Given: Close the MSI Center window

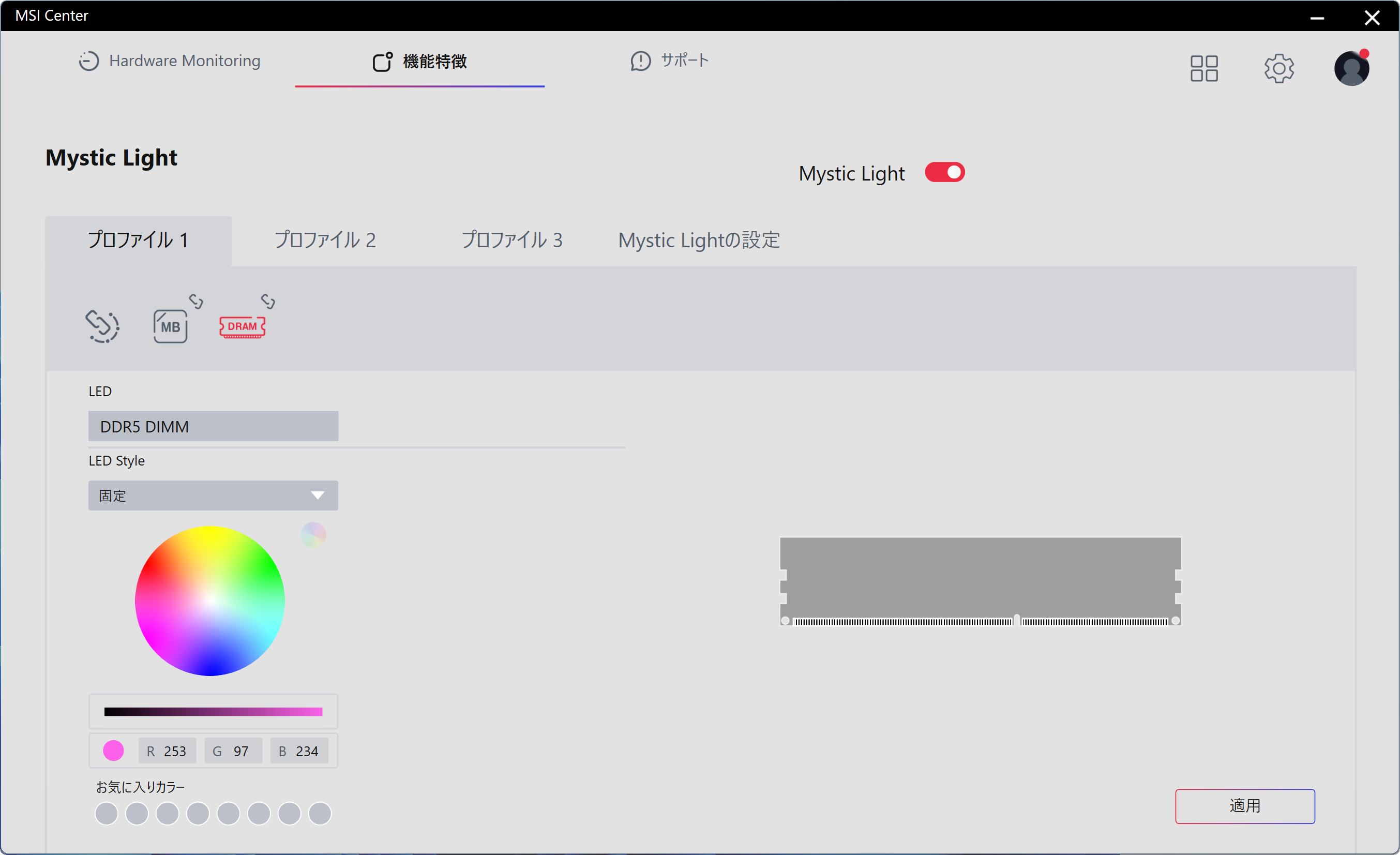Looking at the screenshot, I should click(x=1372, y=18).
